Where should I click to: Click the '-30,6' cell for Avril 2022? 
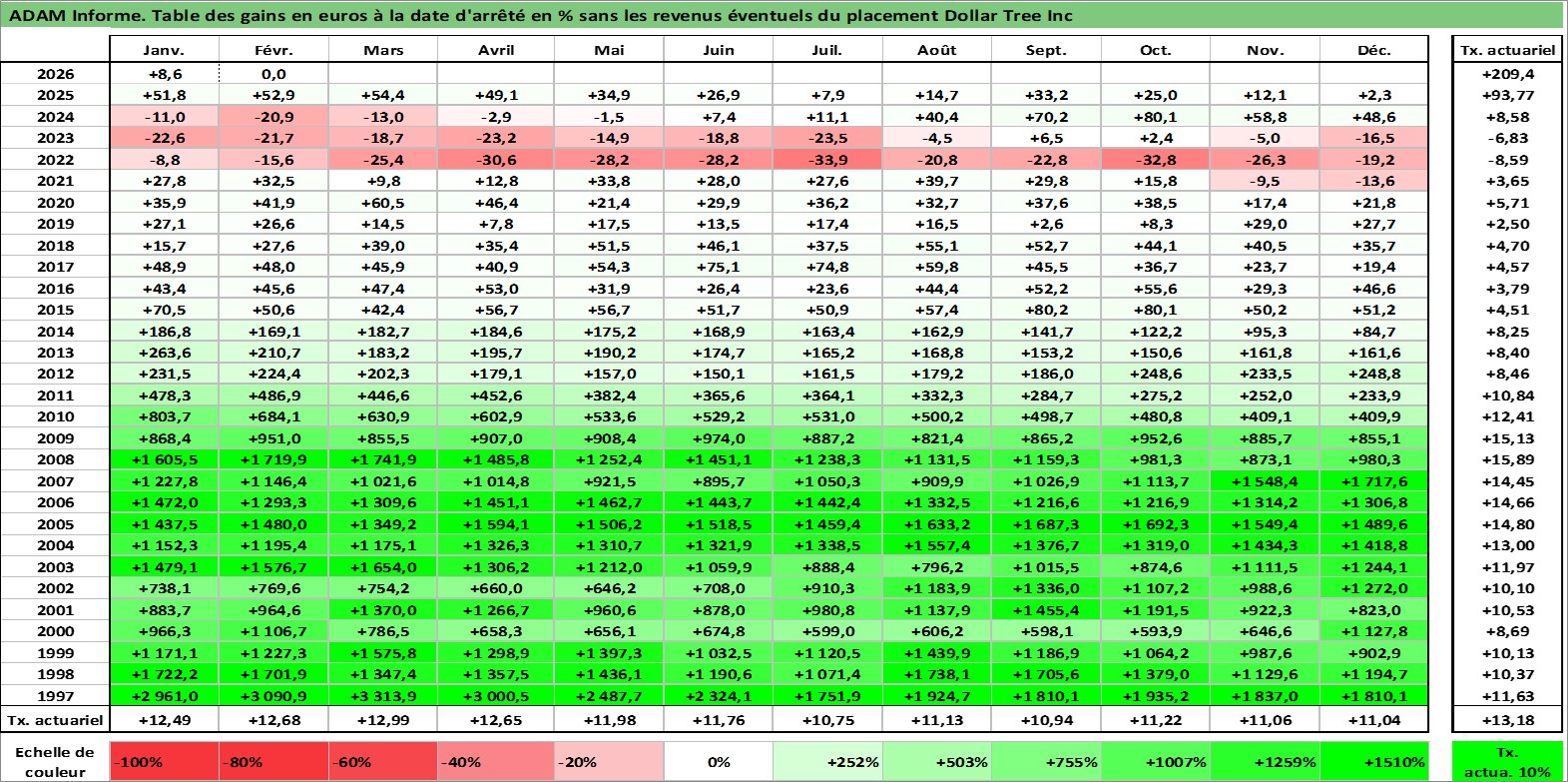tap(496, 160)
